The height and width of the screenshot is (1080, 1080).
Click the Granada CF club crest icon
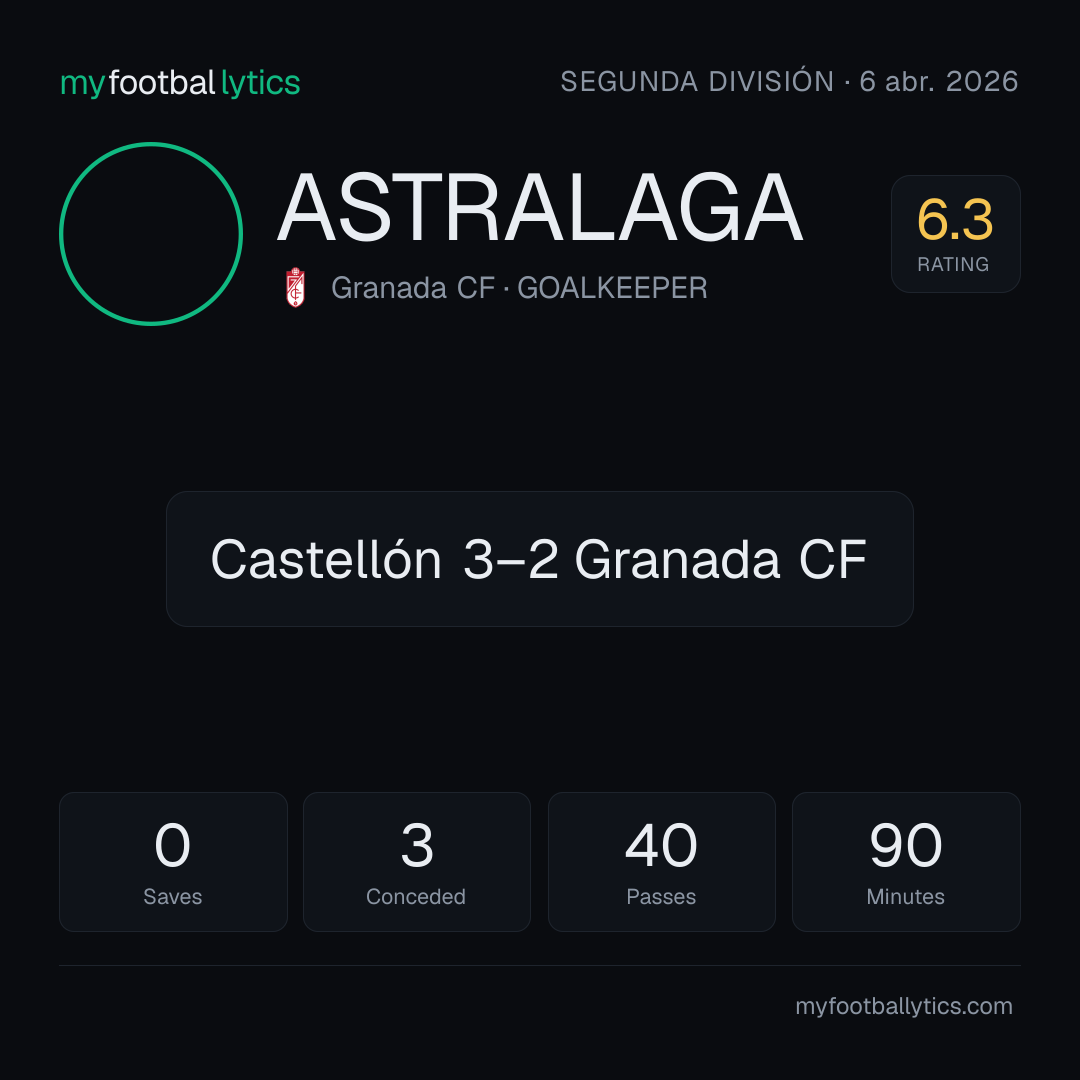[295, 287]
